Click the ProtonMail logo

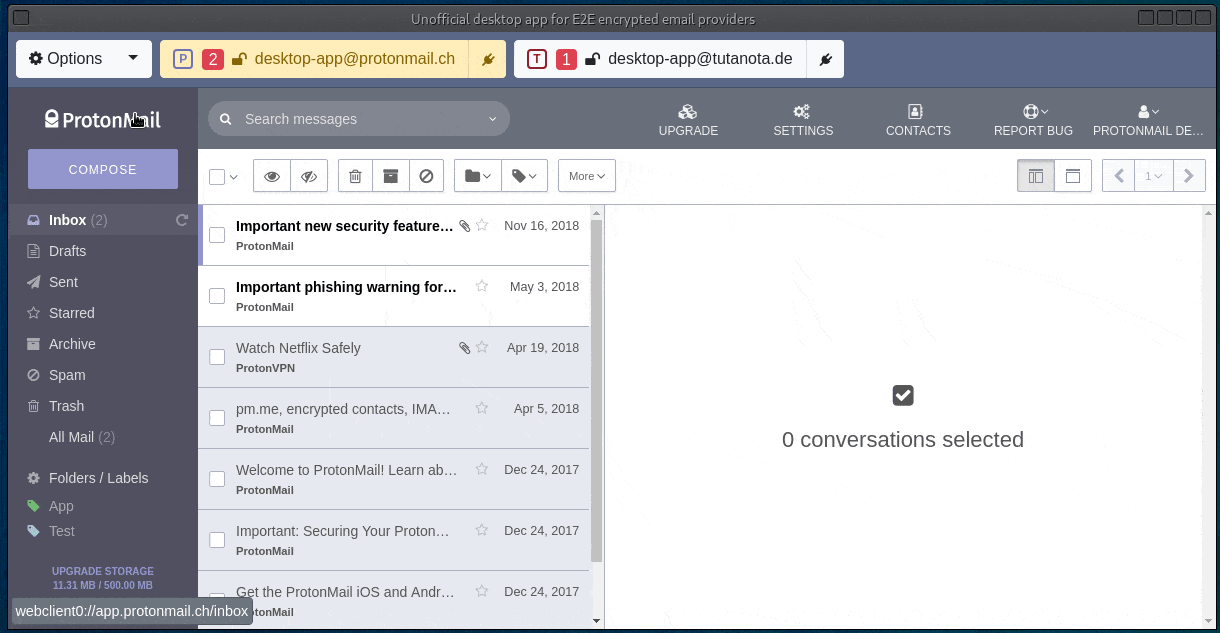click(x=102, y=119)
